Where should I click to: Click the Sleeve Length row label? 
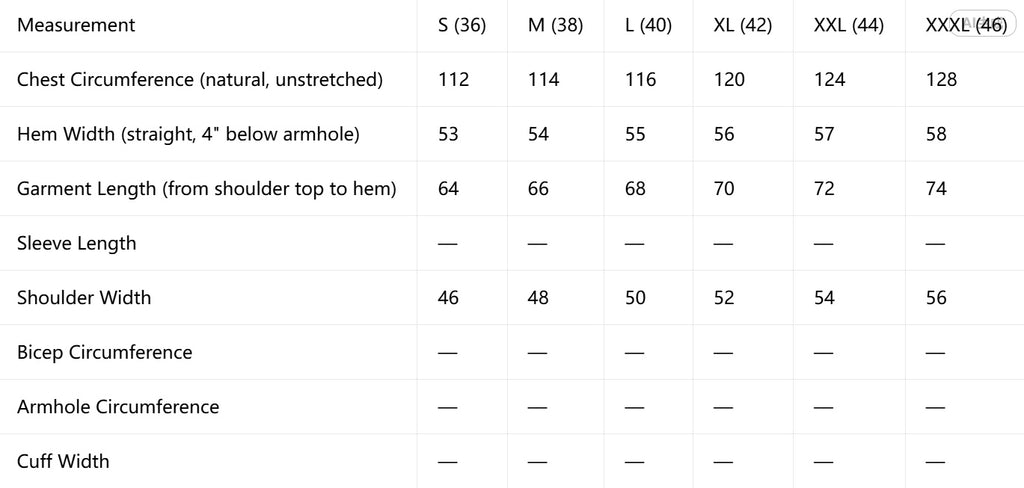coord(76,243)
